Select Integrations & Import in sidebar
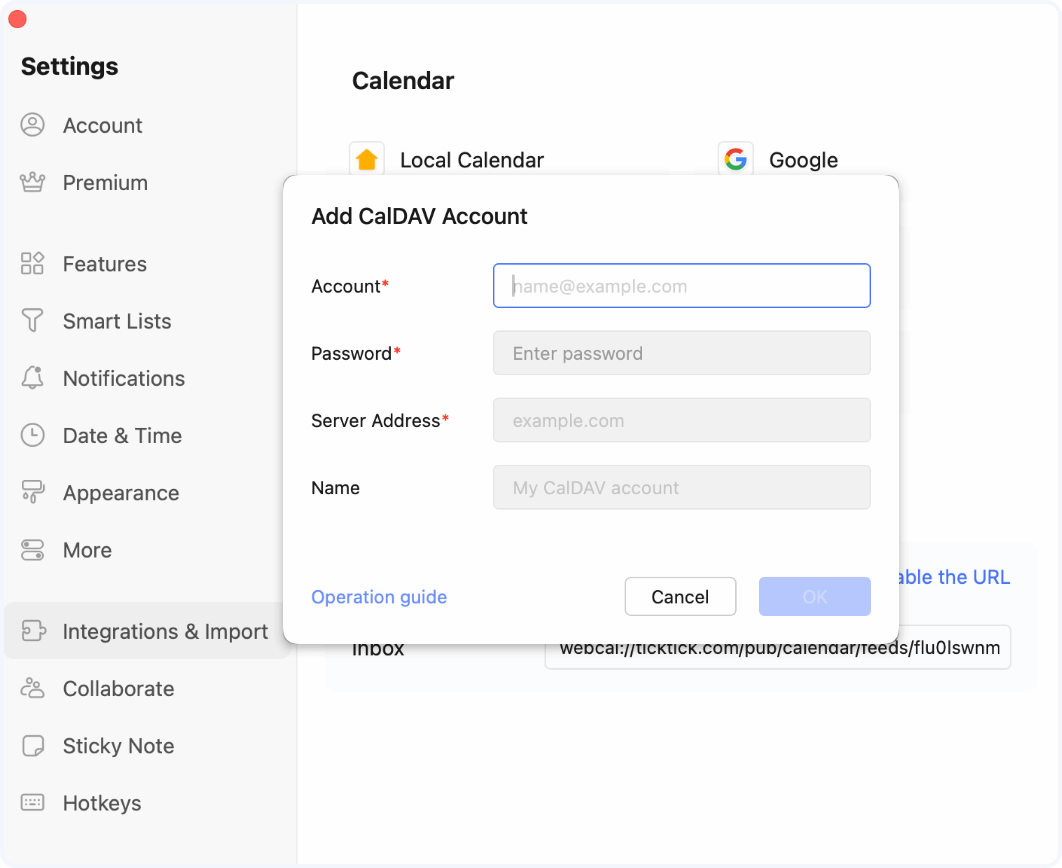The height and width of the screenshot is (868, 1062). pyautogui.click(x=147, y=631)
